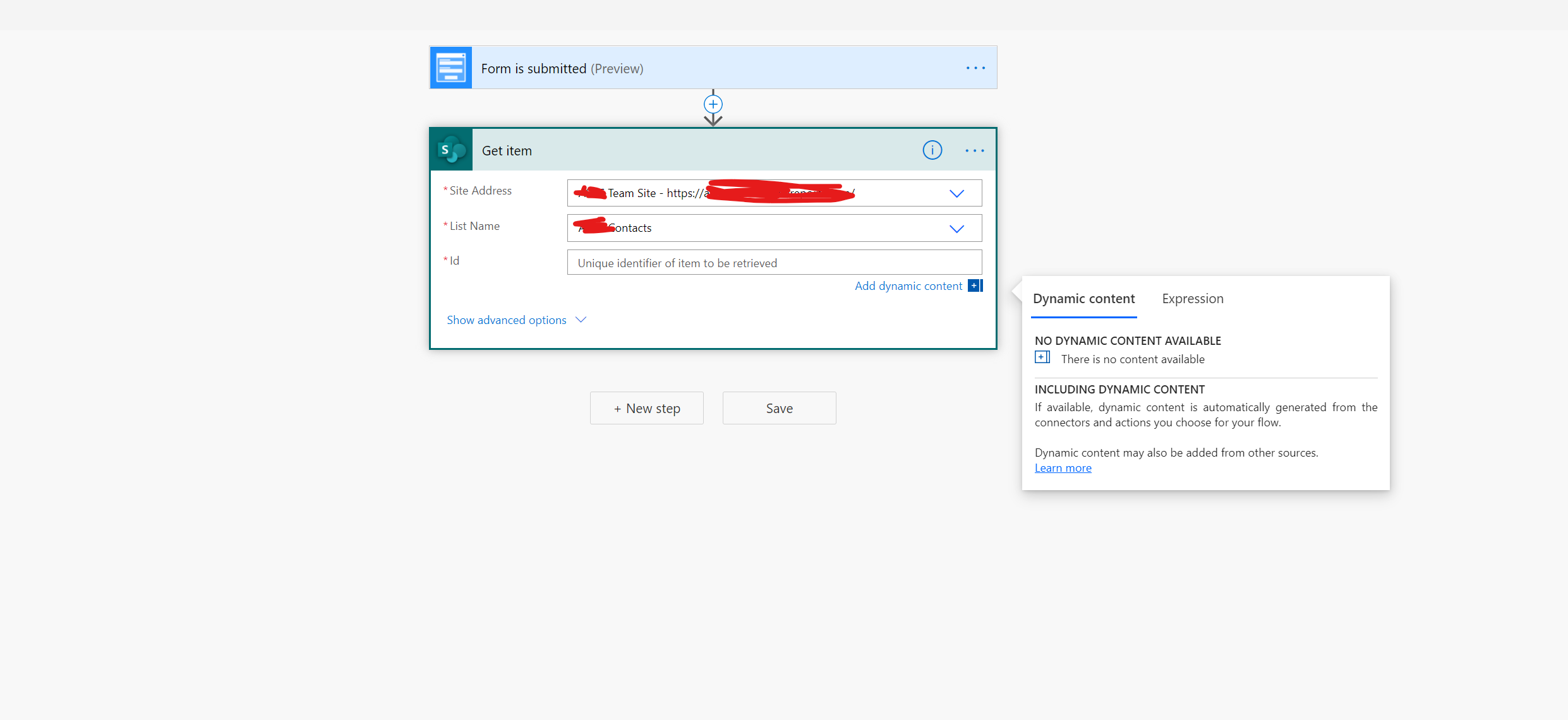This screenshot has width=1568, height=720.
Task: Select the Dynamic content tab
Action: point(1083,299)
